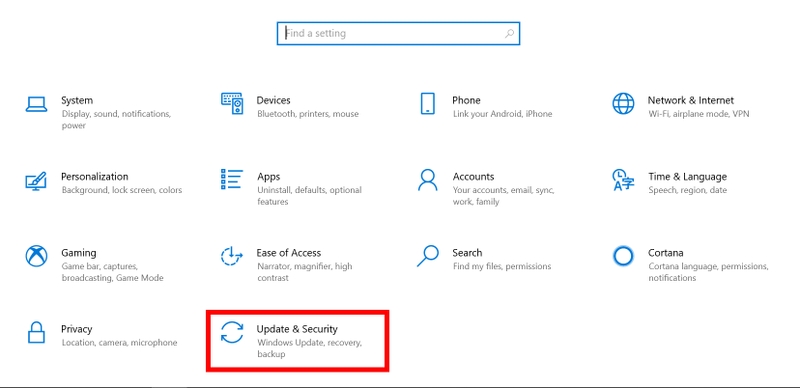Open Privacy settings title
Screen dimensions: 800x388
(x=77, y=329)
